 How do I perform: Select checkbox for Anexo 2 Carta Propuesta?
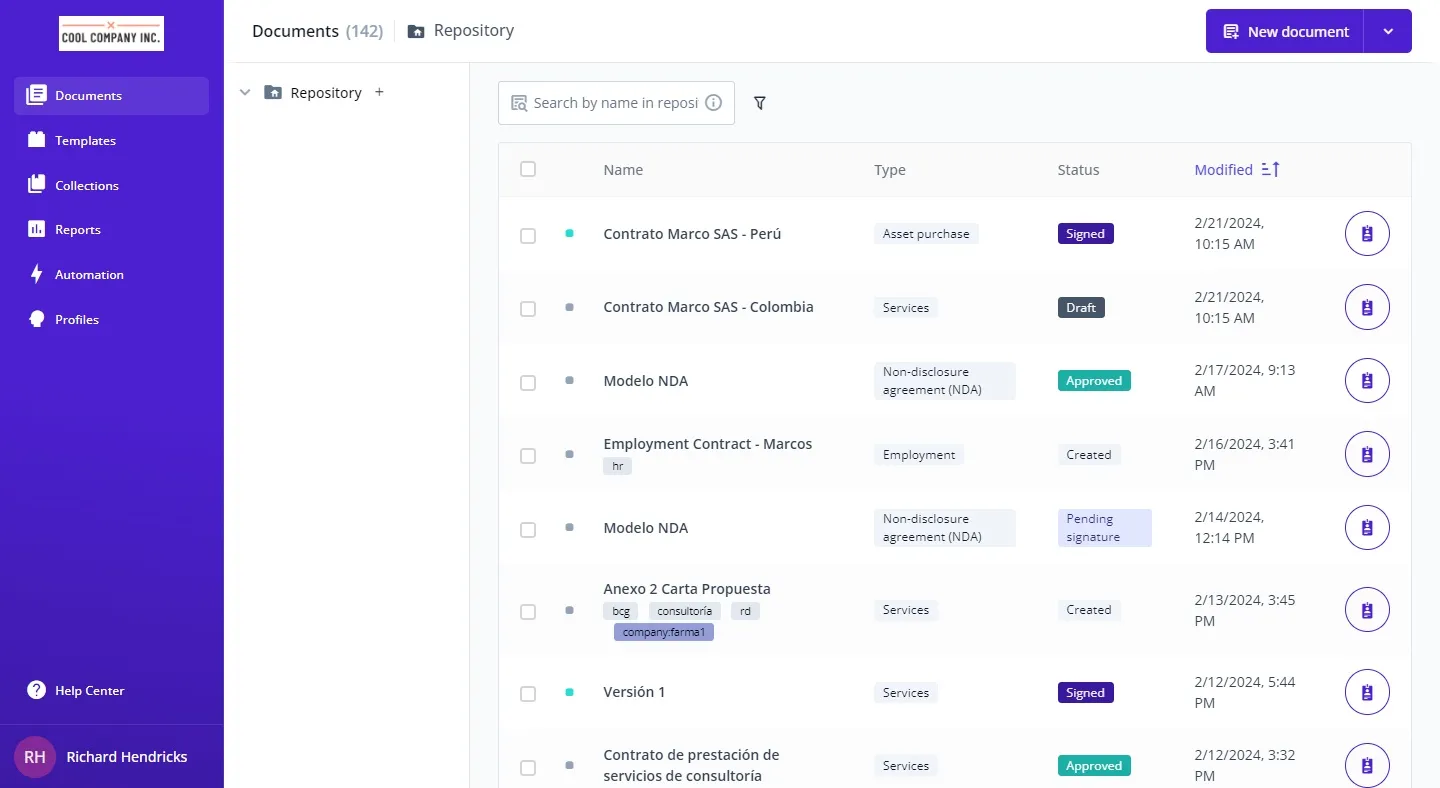(x=528, y=612)
